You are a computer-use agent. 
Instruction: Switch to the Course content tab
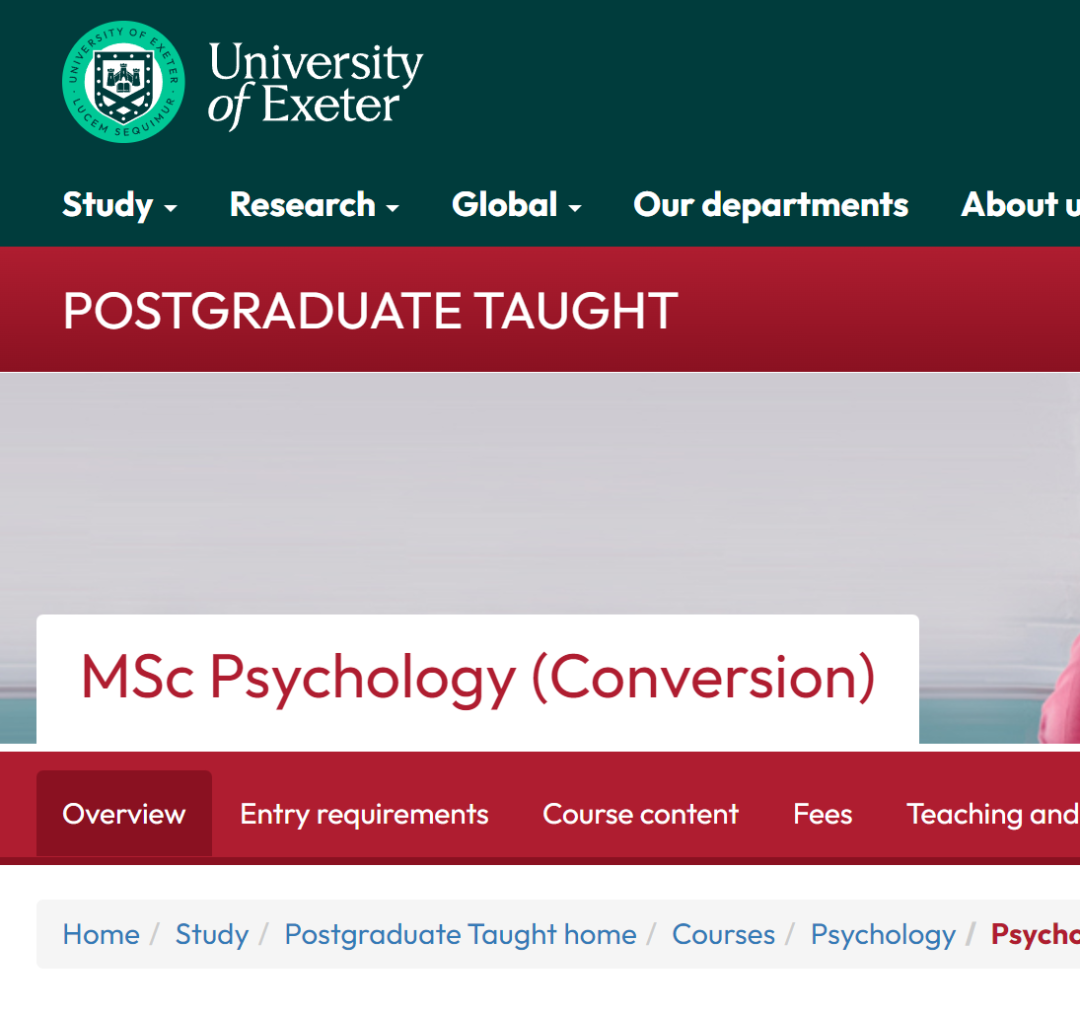(640, 814)
